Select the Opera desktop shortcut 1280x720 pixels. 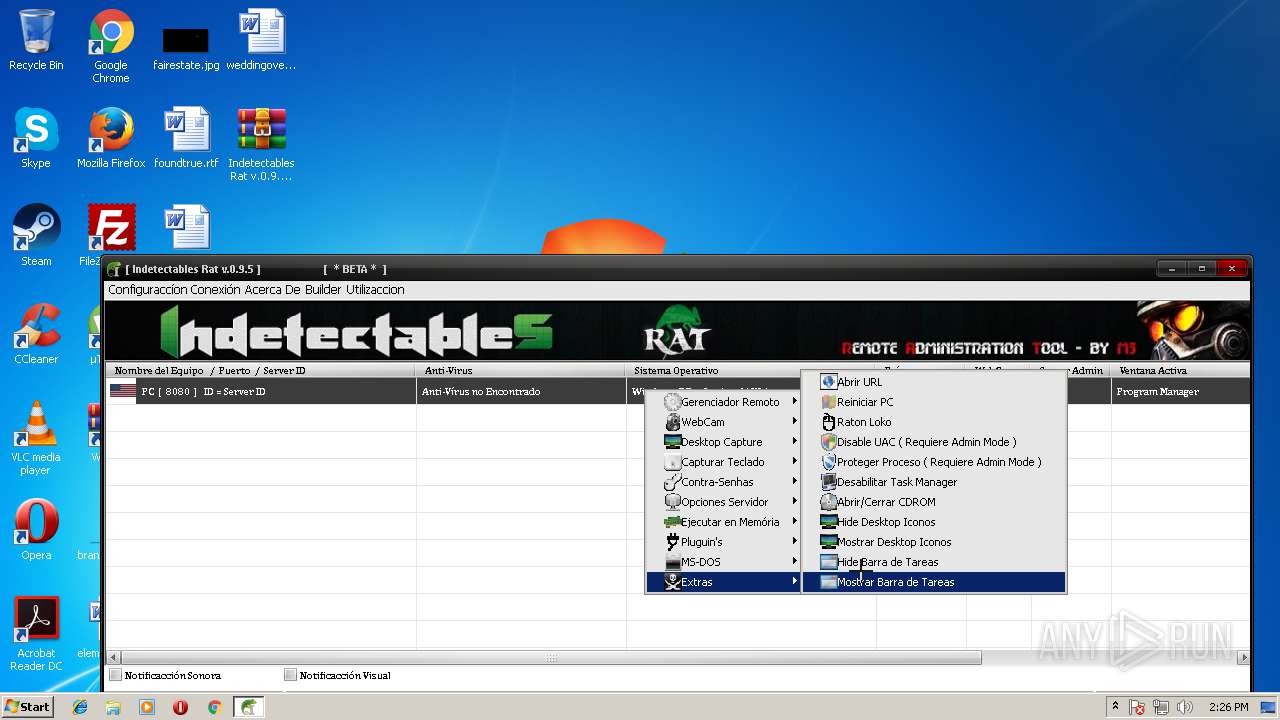tap(36, 530)
